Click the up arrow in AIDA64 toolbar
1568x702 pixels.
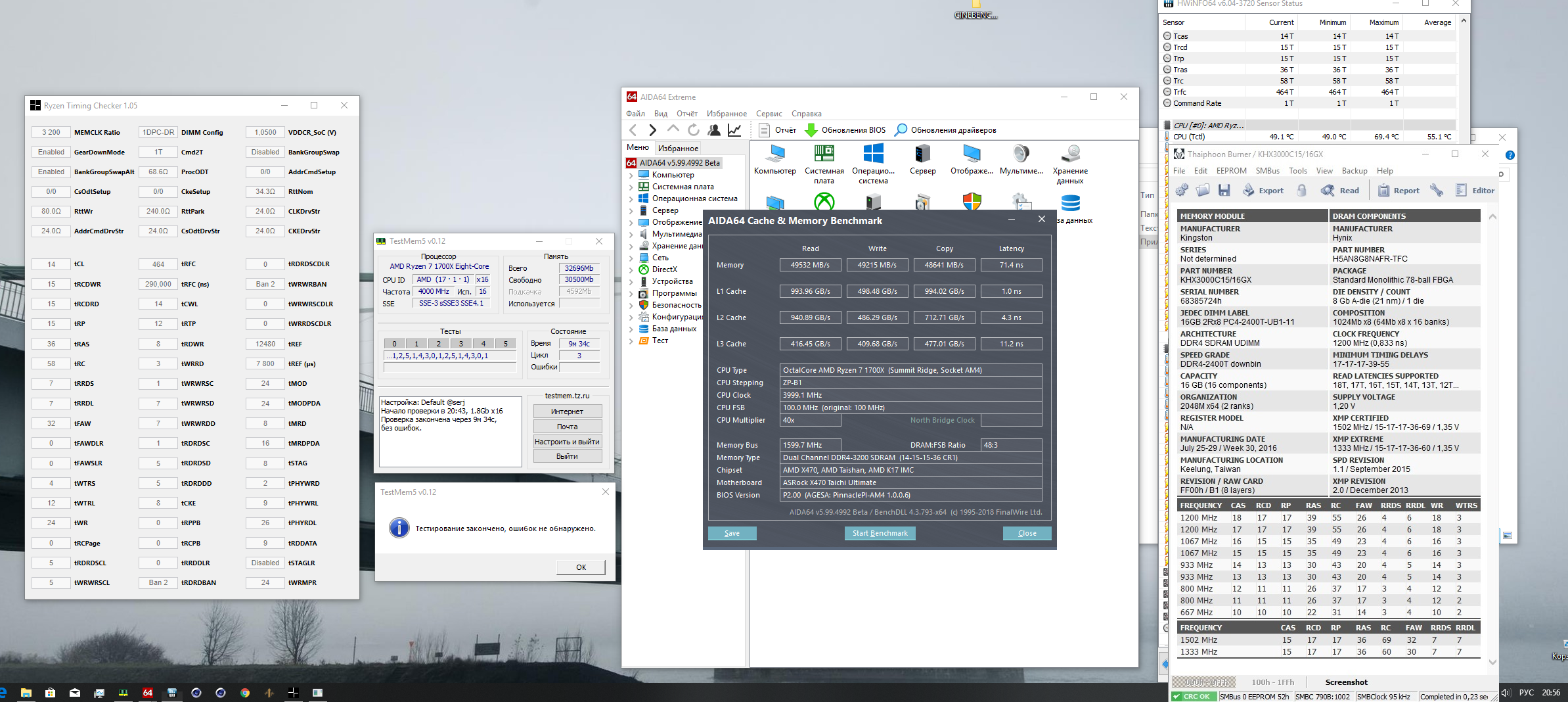click(x=673, y=130)
